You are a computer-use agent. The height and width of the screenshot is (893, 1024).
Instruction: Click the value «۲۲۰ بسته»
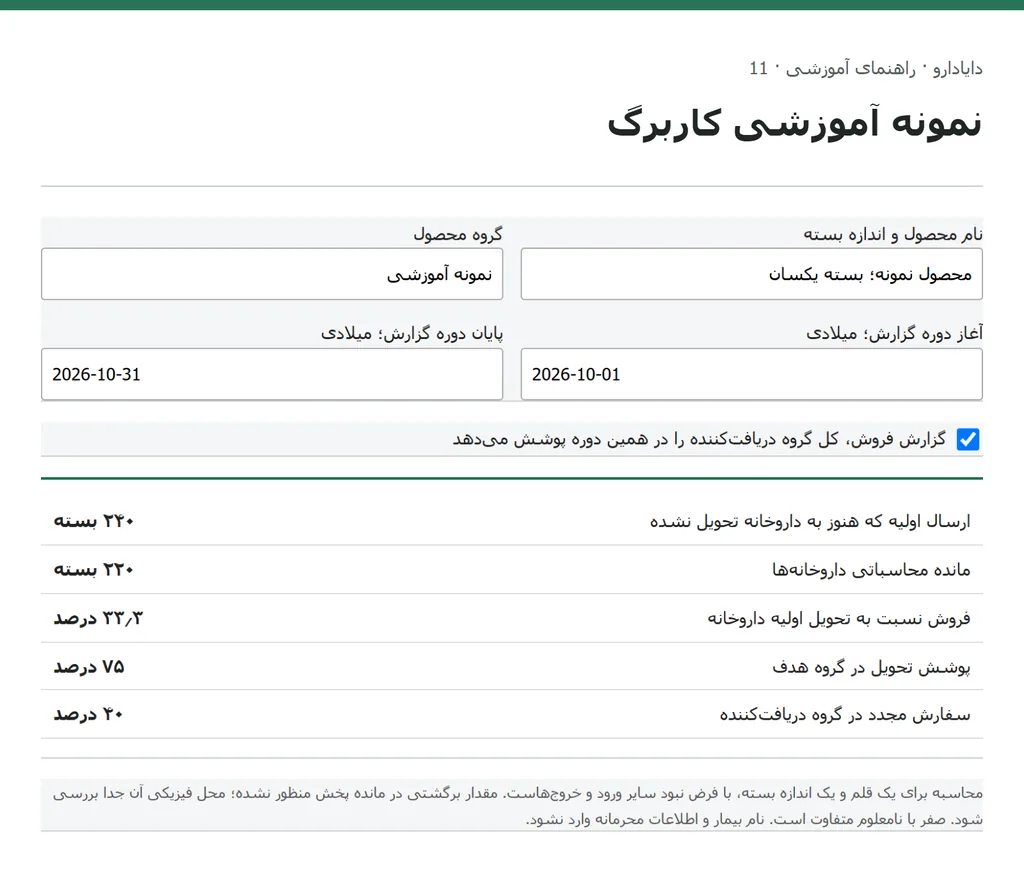click(93, 570)
